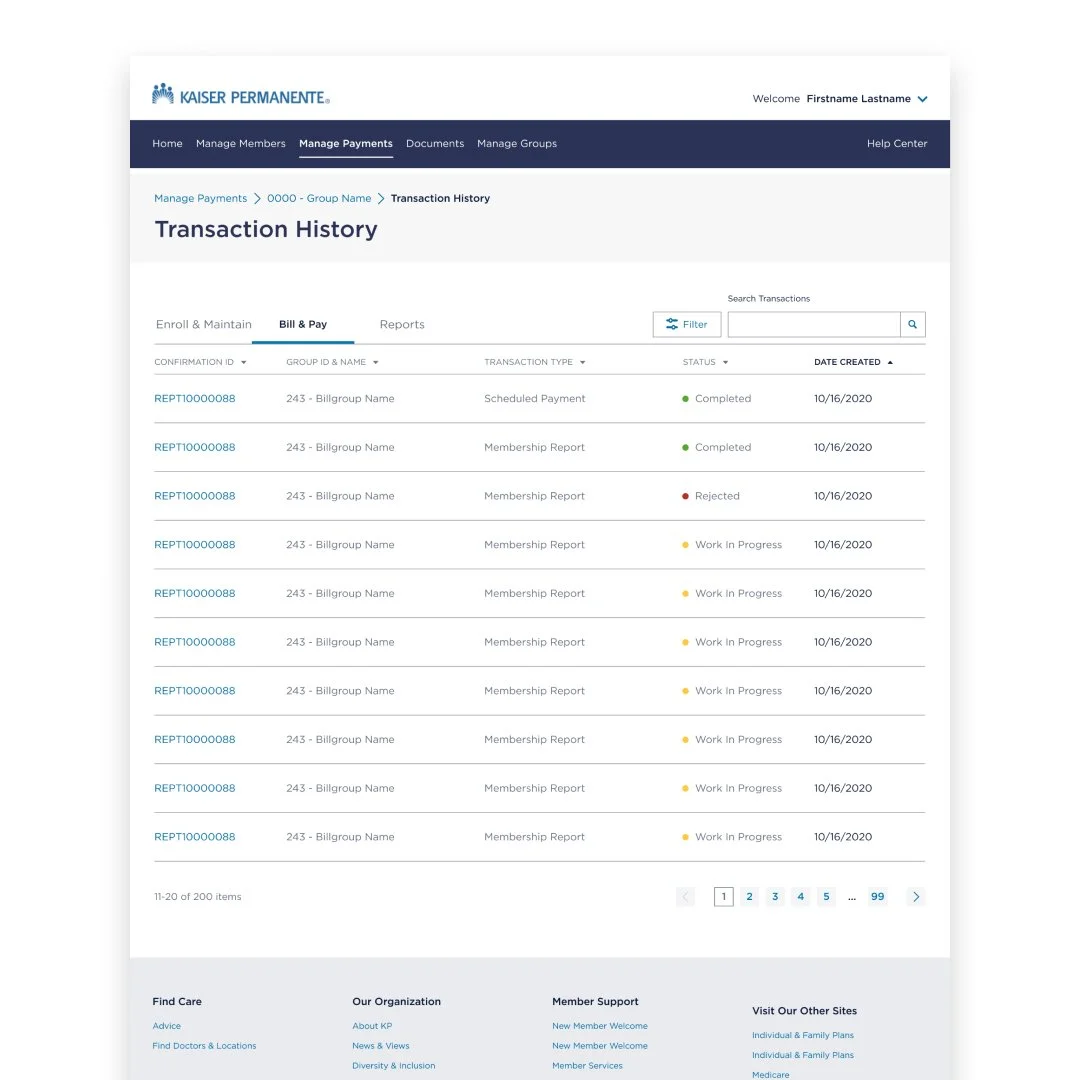Open REPT10000088 for the Scheduled Payment row

(195, 399)
